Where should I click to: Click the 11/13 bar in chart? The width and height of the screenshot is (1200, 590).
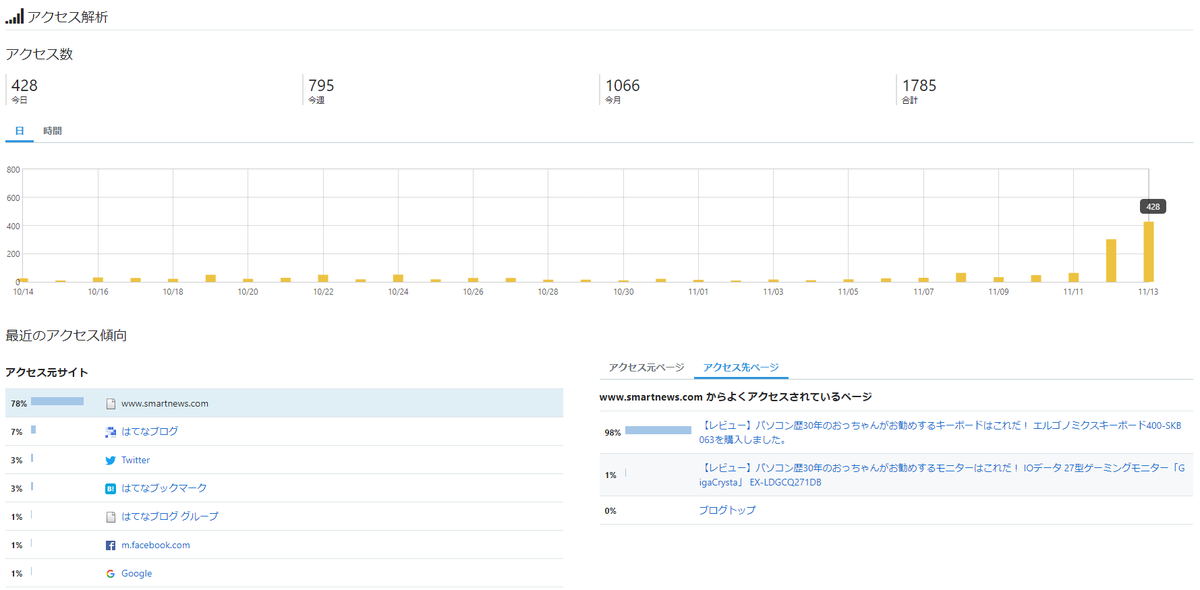click(x=1149, y=252)
